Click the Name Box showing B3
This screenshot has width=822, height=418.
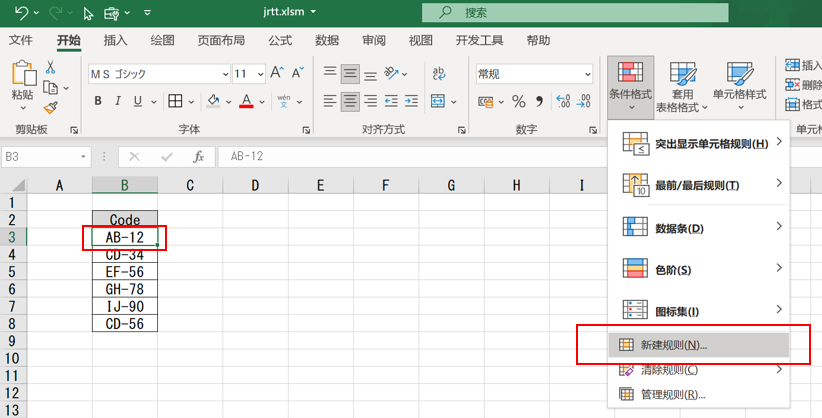point(46,157)
